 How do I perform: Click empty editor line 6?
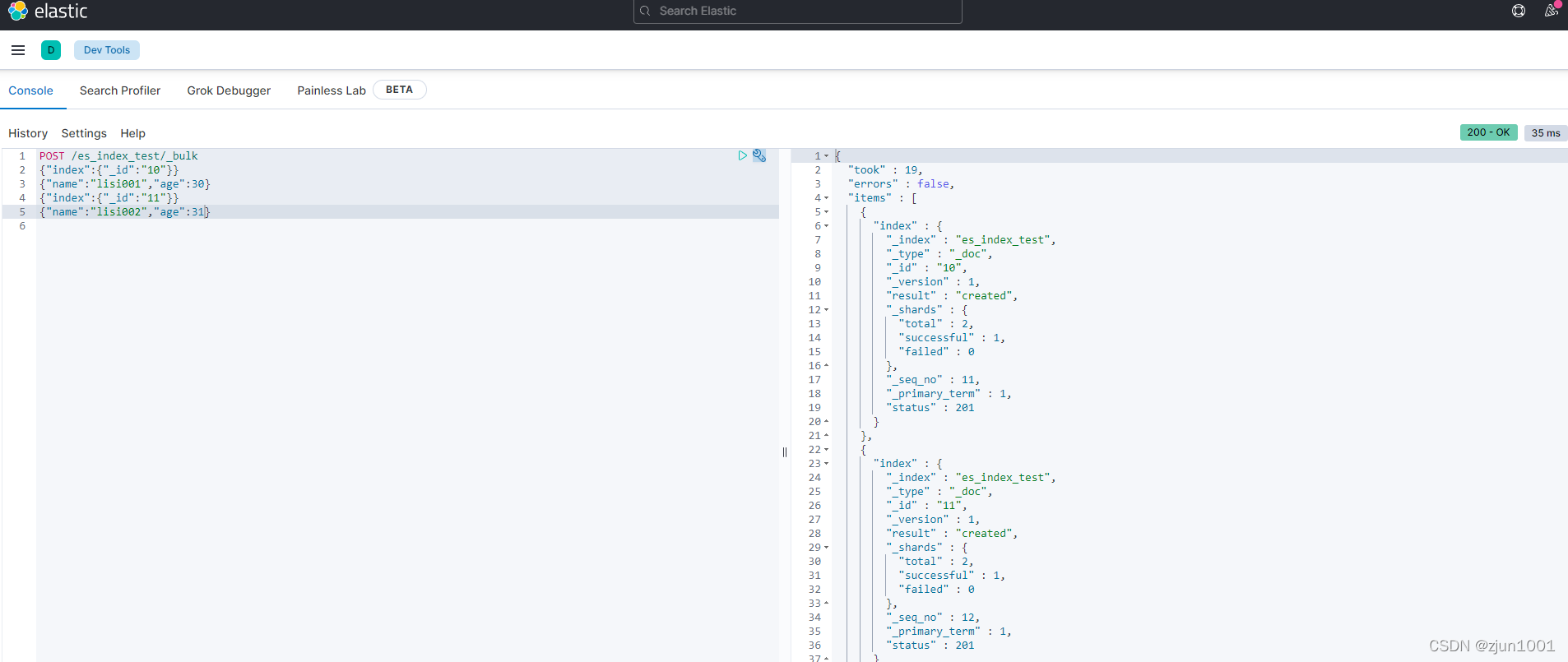(x=407, y=225)
